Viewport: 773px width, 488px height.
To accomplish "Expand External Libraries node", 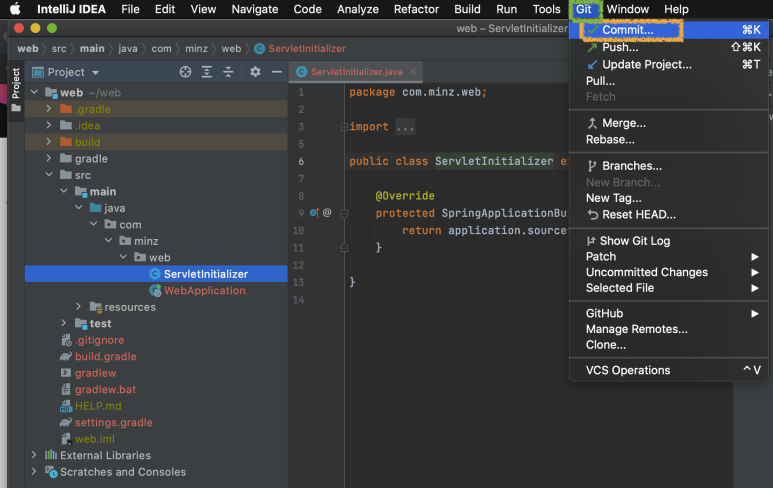I will [x=34, y=454].
